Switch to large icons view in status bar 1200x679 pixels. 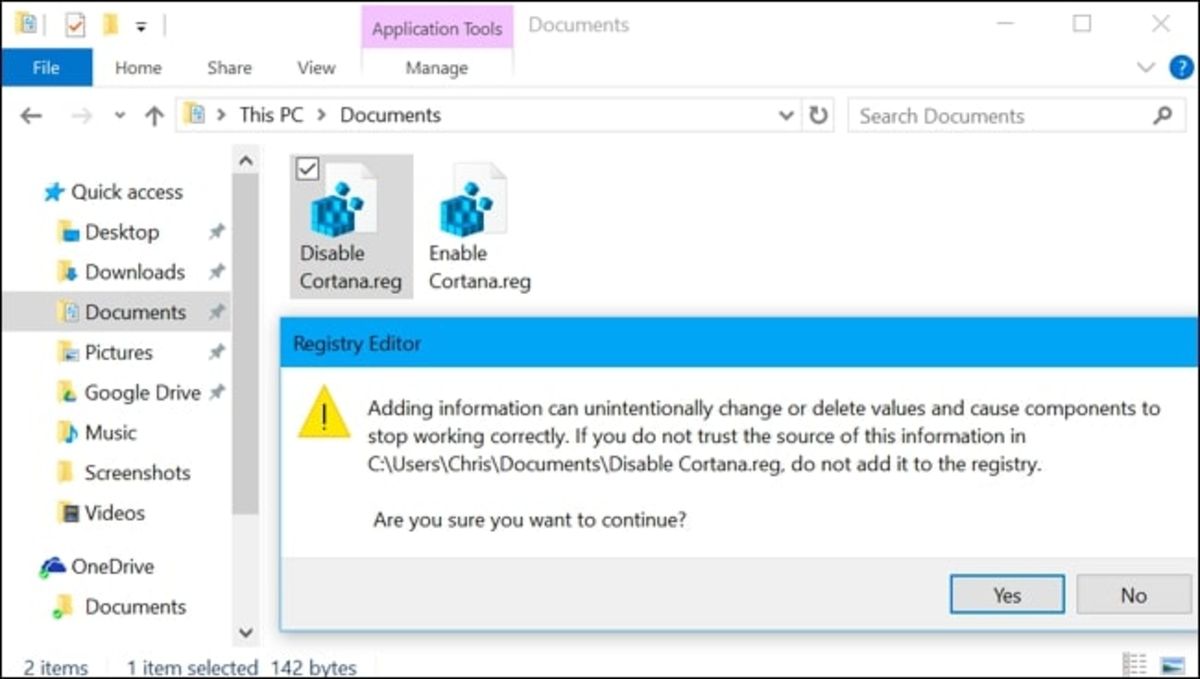(1171, 665)
